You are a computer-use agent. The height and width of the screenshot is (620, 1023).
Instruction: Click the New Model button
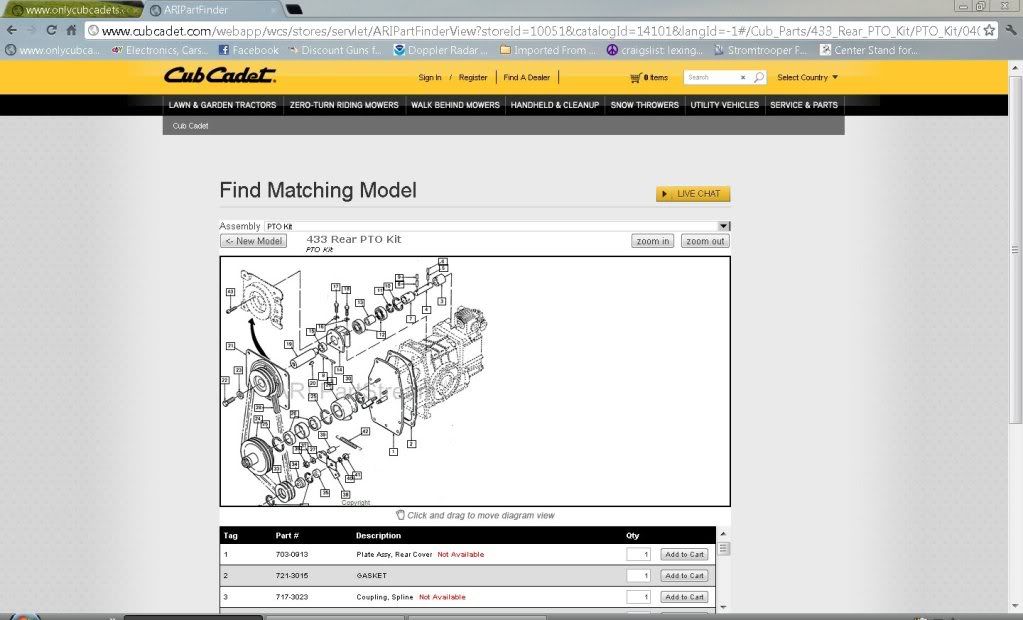pos(254,241)
